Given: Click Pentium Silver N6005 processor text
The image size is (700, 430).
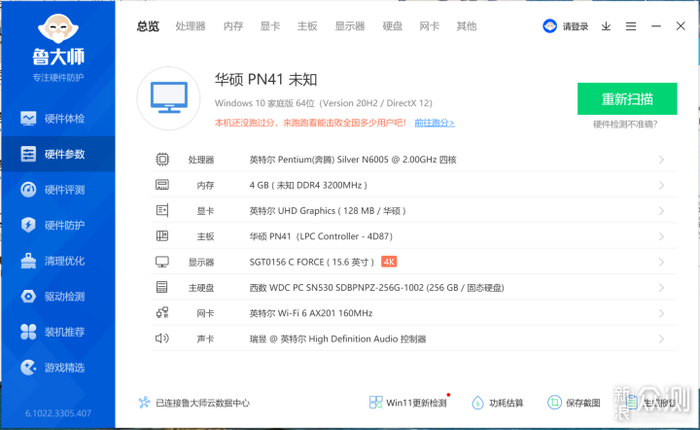Looking at the screenshot, I should (x=353, y=159).
